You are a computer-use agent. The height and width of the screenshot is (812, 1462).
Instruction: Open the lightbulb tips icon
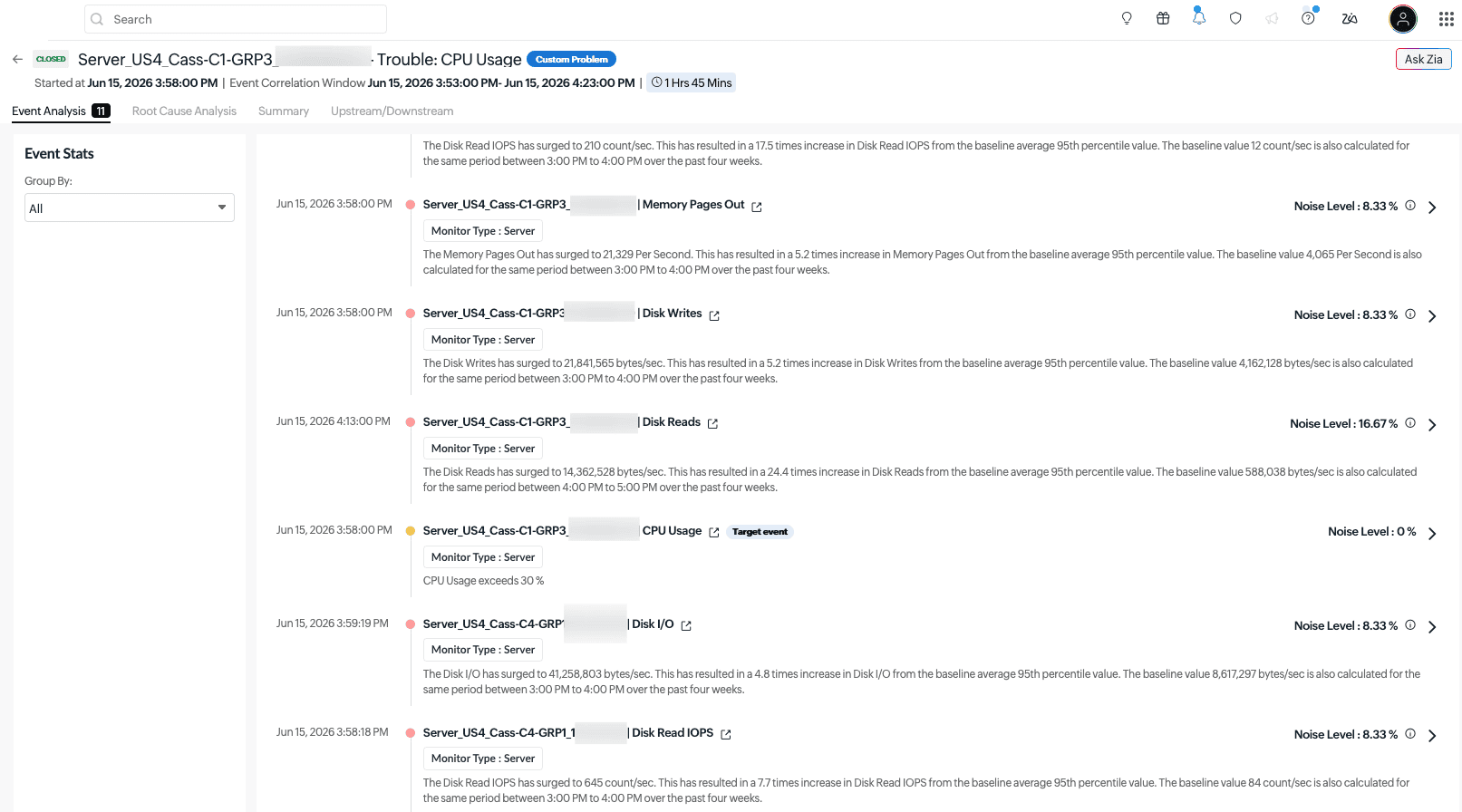tap(1127, 19)
